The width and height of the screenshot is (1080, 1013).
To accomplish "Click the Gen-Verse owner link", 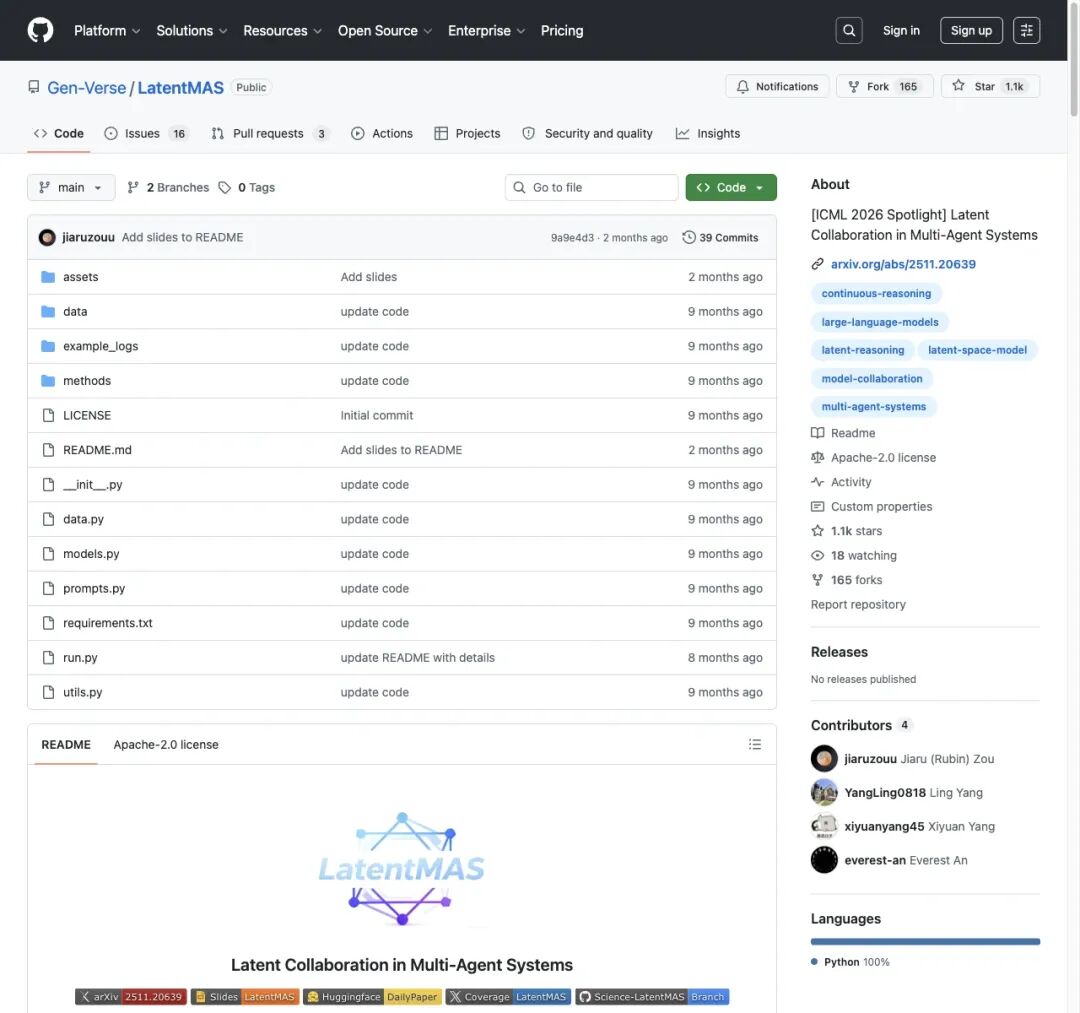I will click(87, 87).
